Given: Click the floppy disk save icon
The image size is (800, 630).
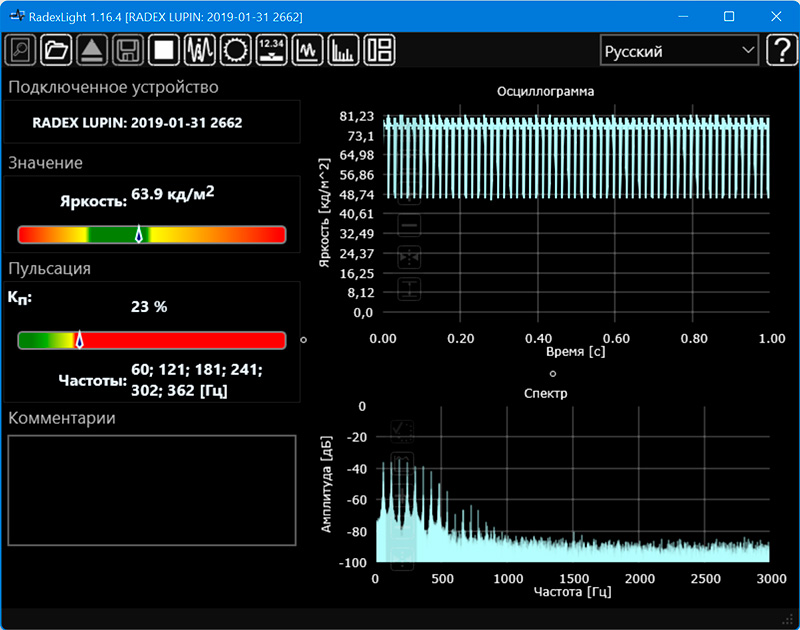Looking at the screenshot, I should coord(127,50).
